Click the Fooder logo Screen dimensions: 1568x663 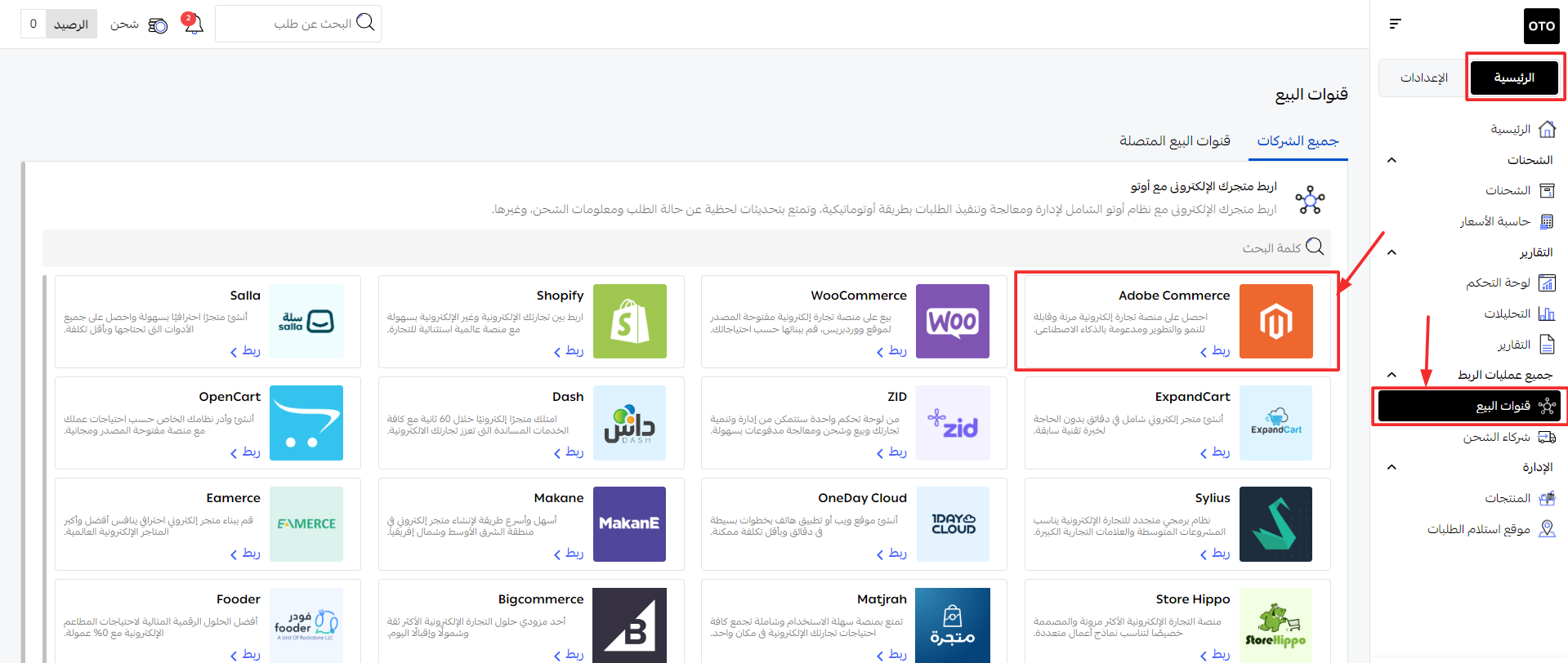click(x=306, y=625)
